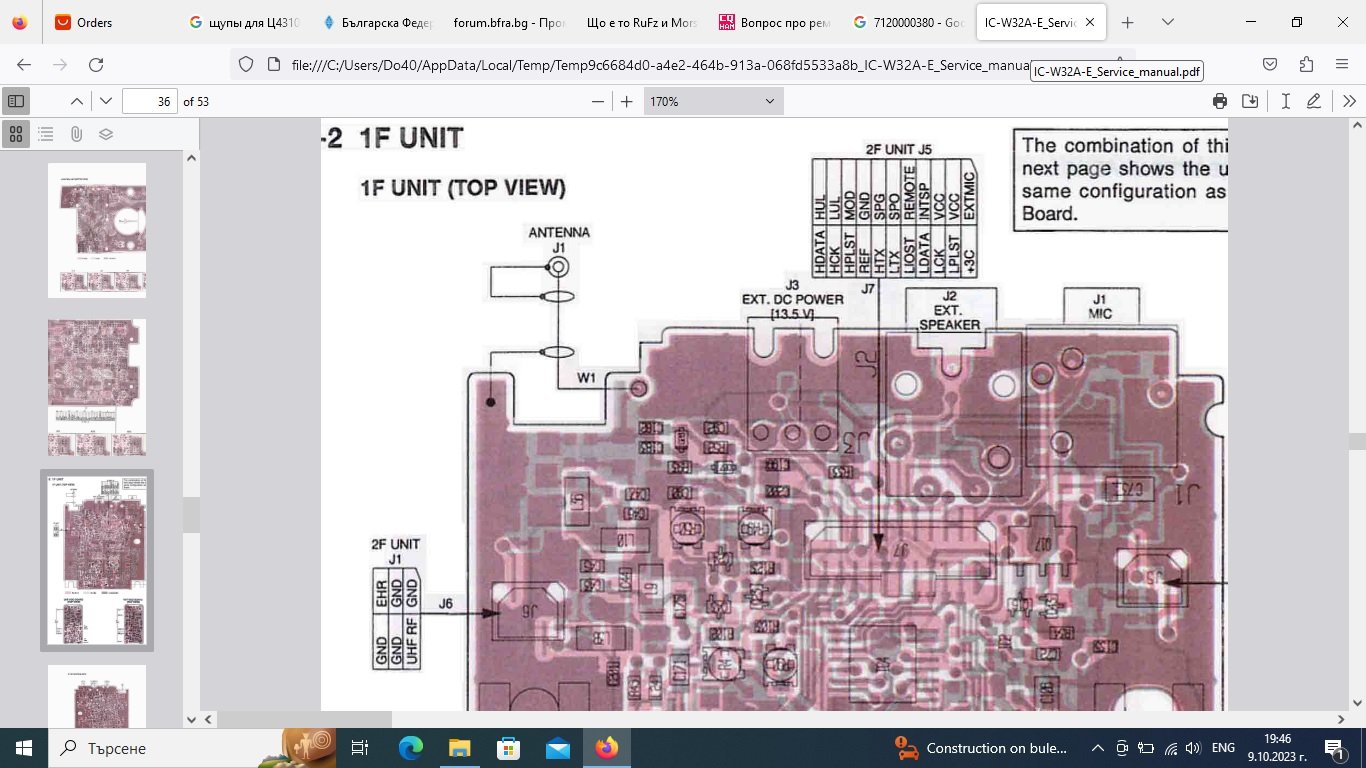Viewport: 1366px width, 768px height.
Task: Print the PDF document
Action: pyautogui.click(x=1219, y=101)
